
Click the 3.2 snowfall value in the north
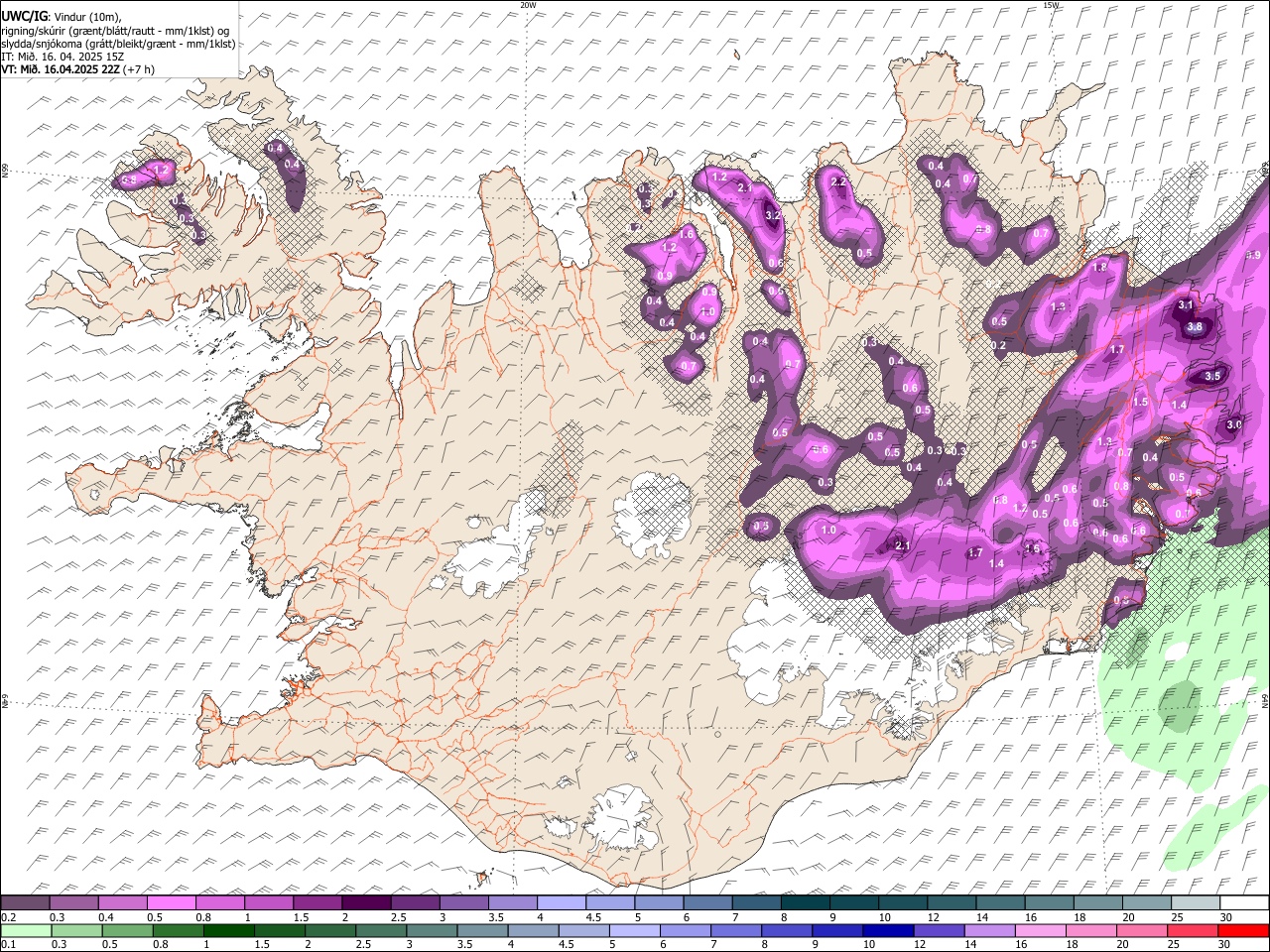point(775,215)
